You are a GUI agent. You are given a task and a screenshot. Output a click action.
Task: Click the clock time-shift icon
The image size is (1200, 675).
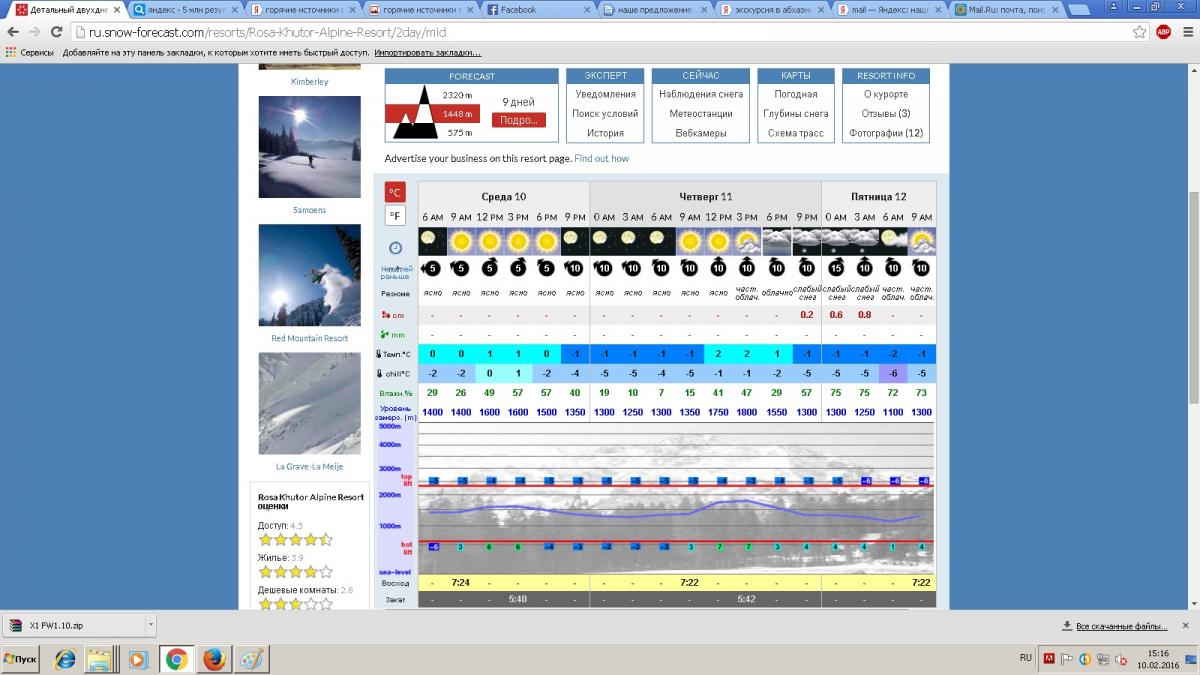coord(396,247)
